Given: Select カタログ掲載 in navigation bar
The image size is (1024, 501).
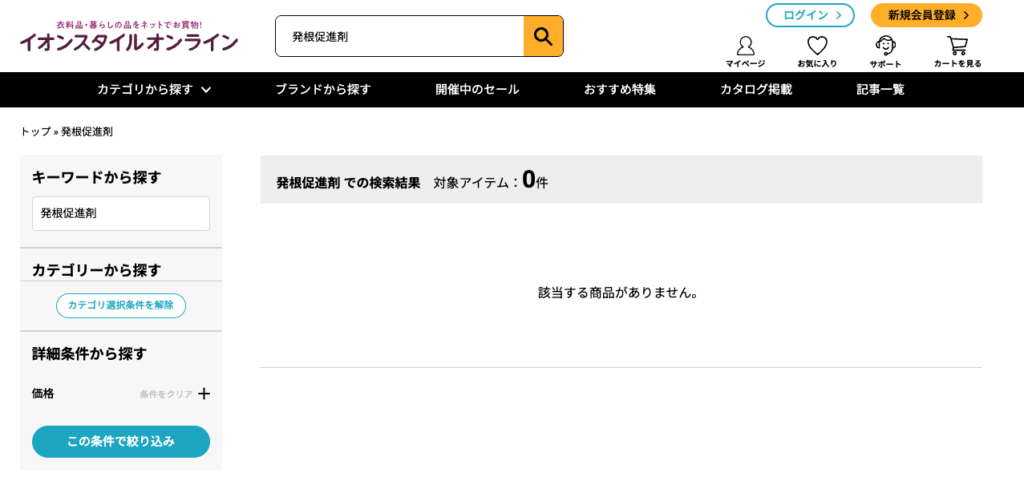Looking at the screenshot, I should (x=756, y=89).
